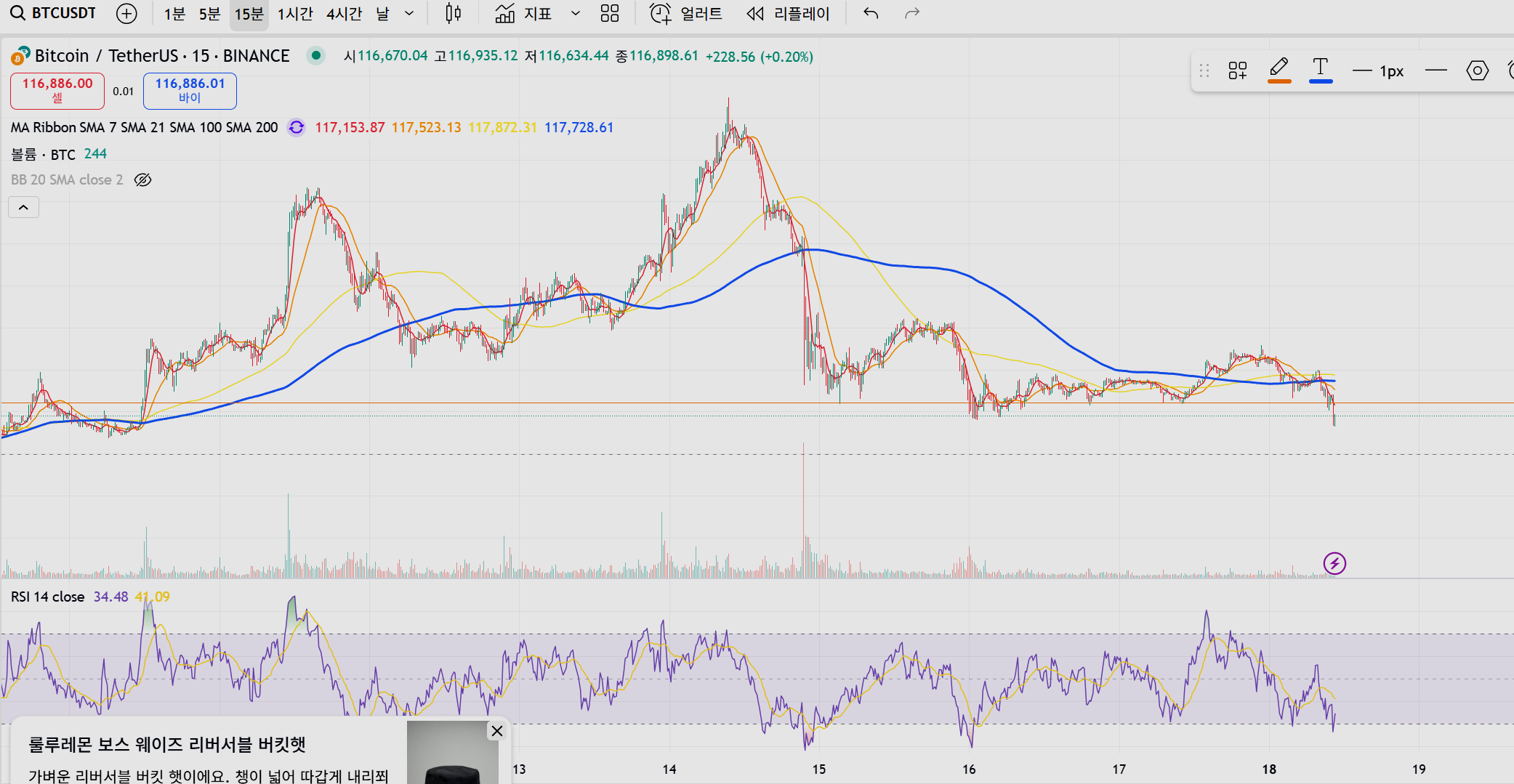Image resolution: width=1514 pixels, height=784 pixels.
Task: Open drawing templates grid-plus icon
Action: pyautogui.click(x=1237, y=70)
